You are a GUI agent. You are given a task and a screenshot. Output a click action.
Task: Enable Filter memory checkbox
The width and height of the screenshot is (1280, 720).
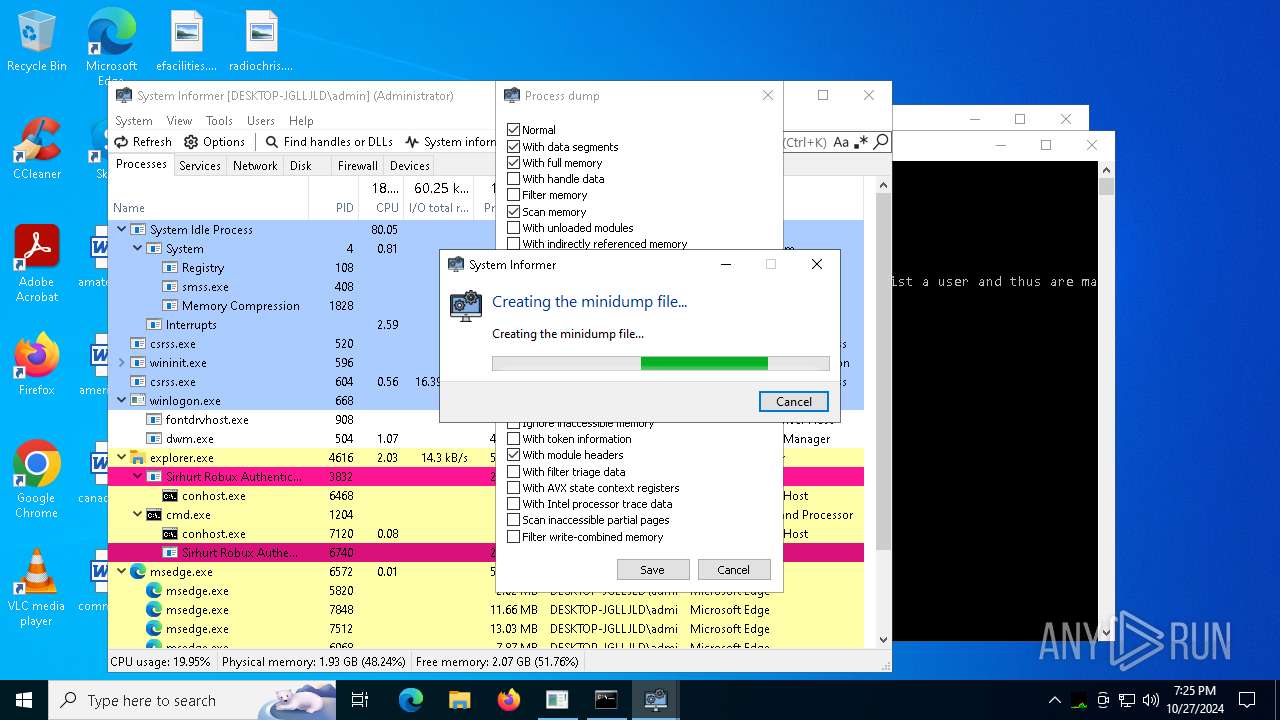coord(513,195)
